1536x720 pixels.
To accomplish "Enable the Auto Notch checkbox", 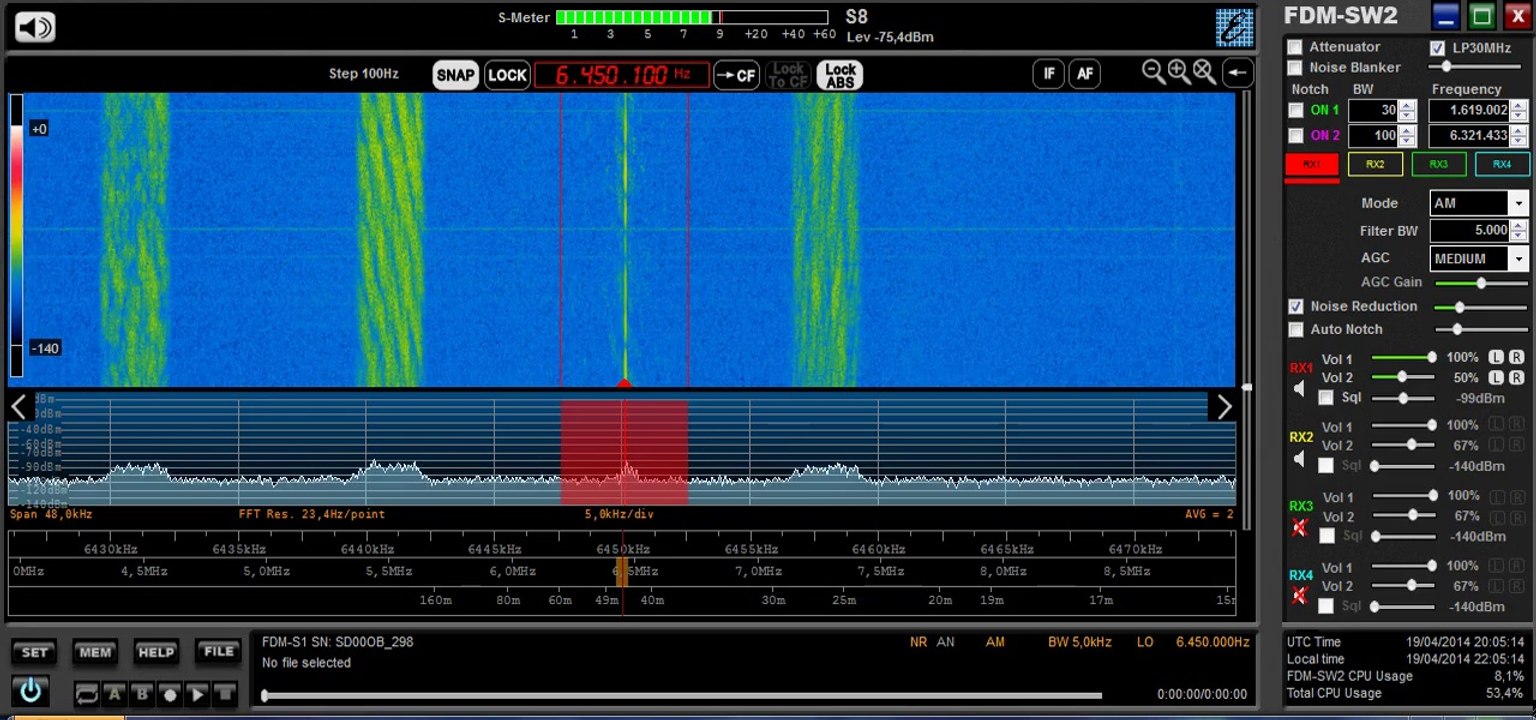I will pyautogui.click(x=1296, y=329).
